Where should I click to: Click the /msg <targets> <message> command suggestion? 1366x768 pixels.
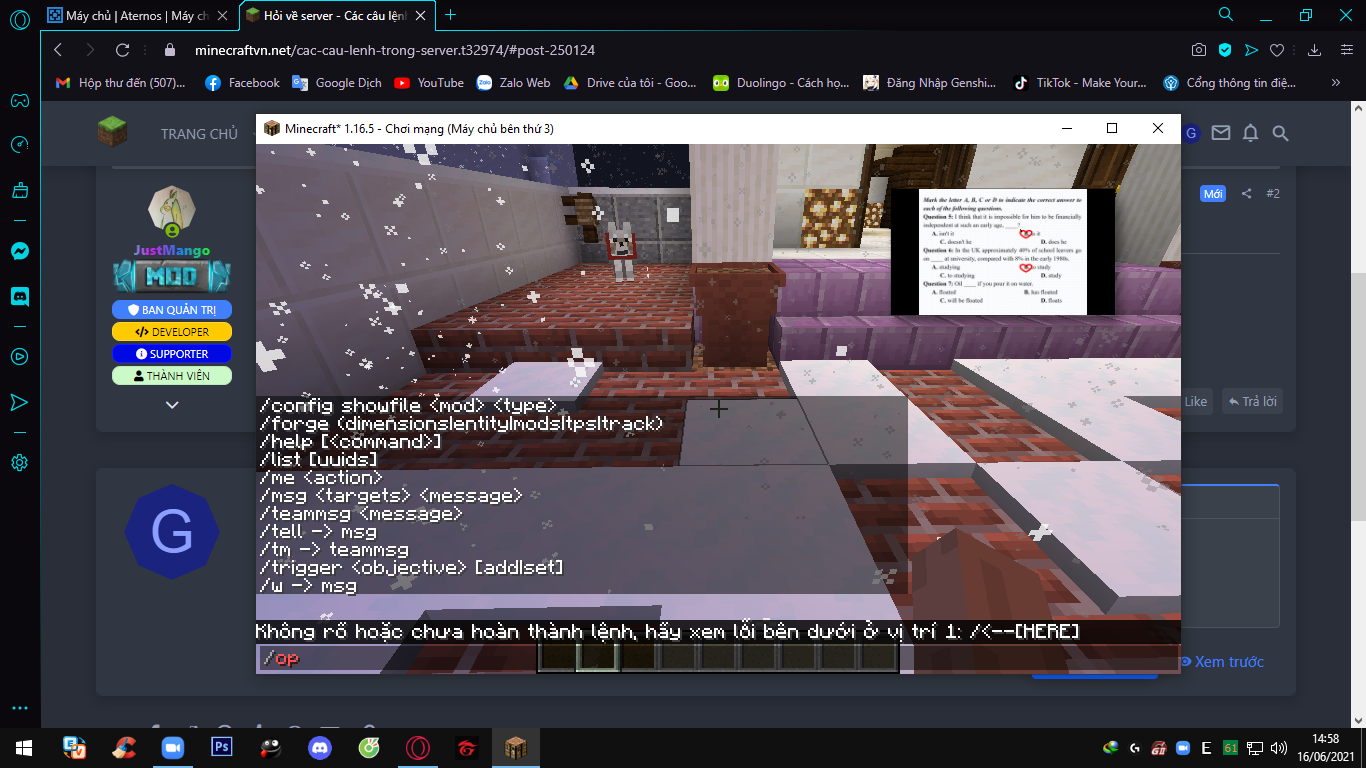coord(391,496)
